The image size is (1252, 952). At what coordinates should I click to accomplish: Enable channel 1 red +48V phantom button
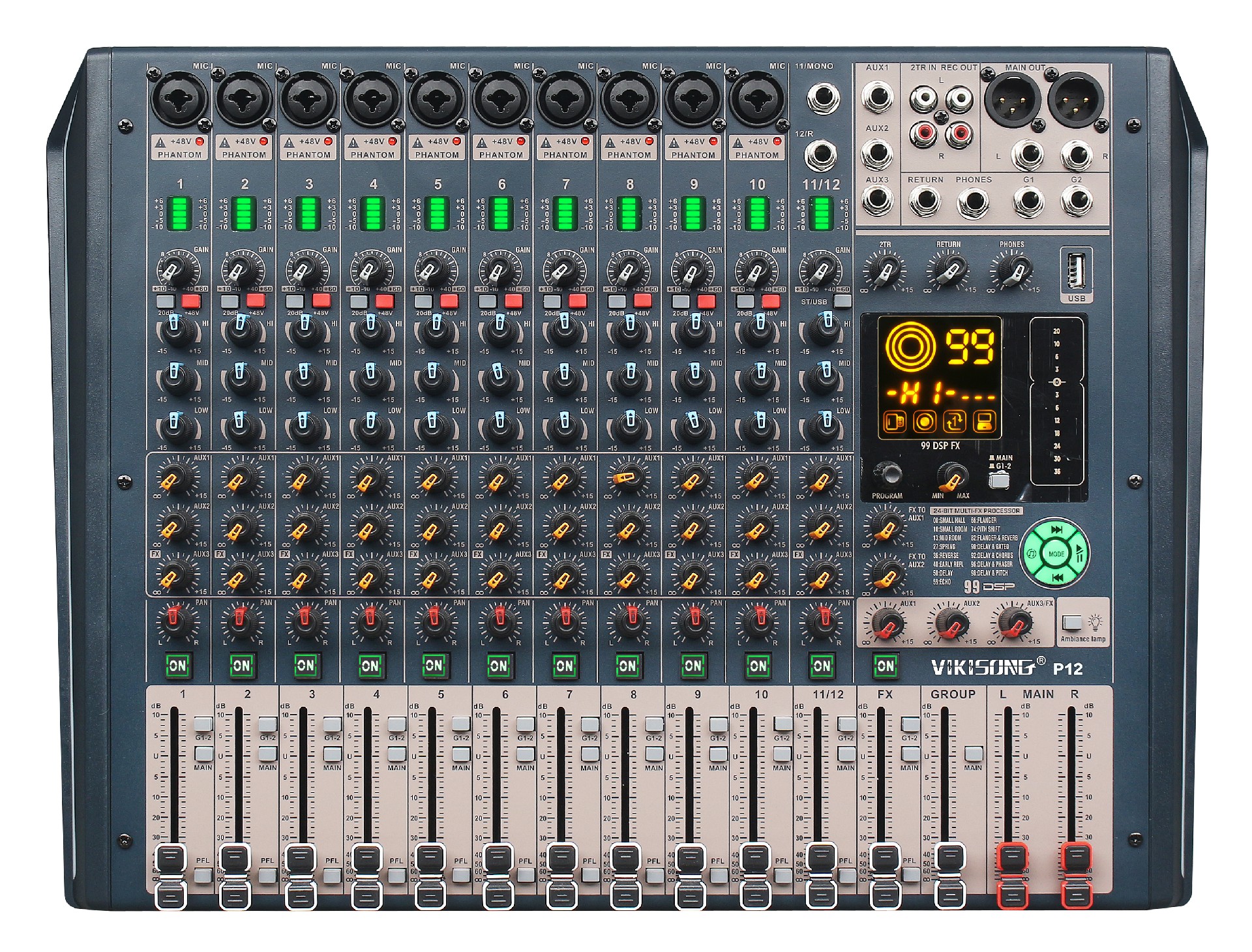click(x=191, y=301)
